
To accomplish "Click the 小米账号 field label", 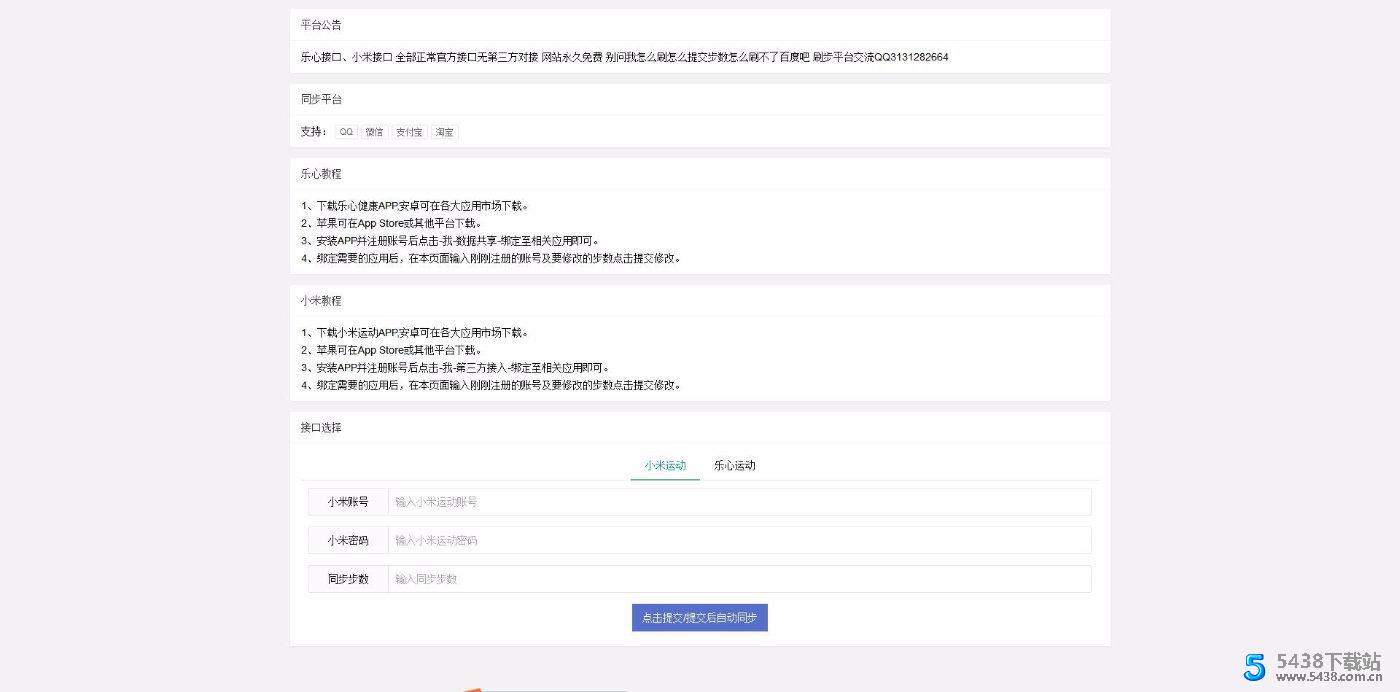I will tap(347, 501).
